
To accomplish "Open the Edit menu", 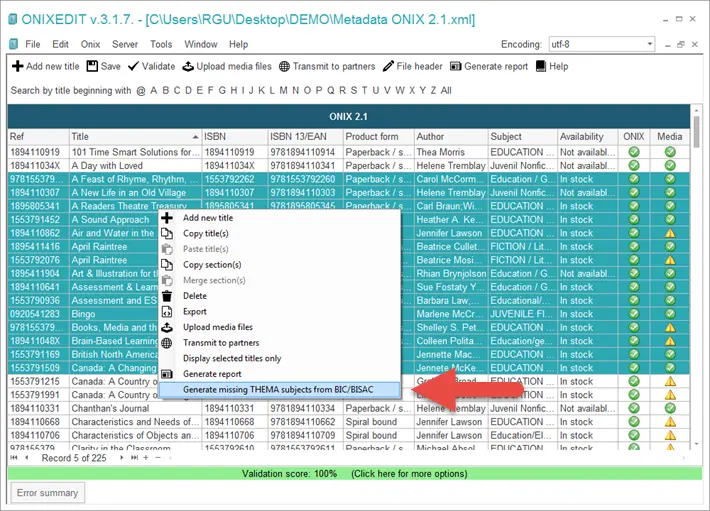I will coord(60,44).
